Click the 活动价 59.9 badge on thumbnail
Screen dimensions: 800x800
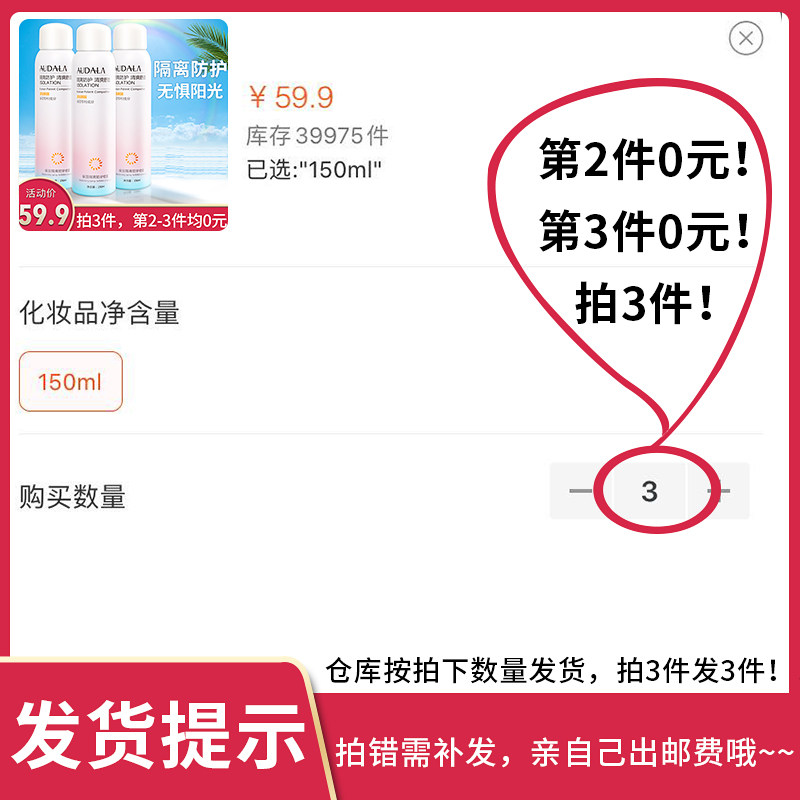click(x=45, y=209)
